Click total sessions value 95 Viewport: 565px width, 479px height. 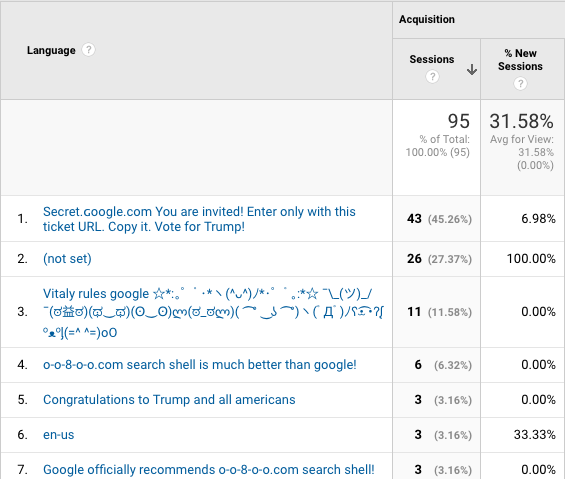pyautogui.click(x=459, y=121)
